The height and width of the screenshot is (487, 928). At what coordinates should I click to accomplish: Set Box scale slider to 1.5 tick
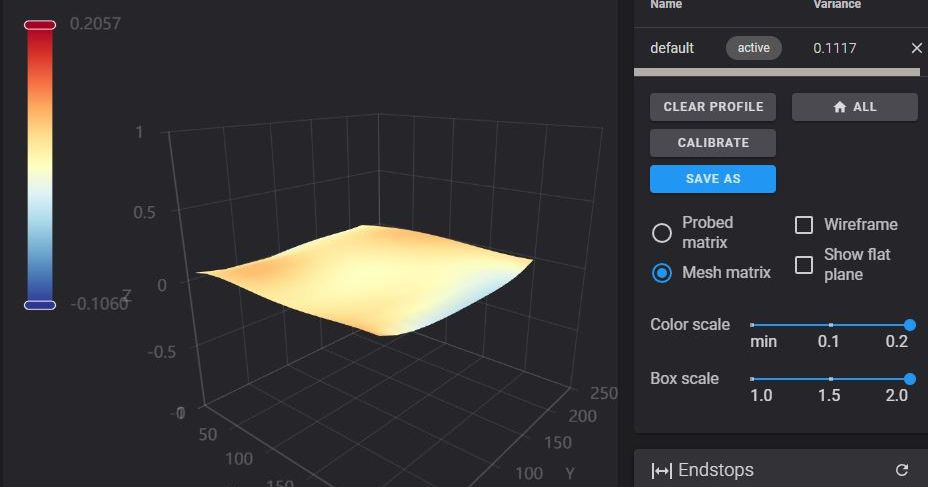pyautogui.click(x=830, y=379)
